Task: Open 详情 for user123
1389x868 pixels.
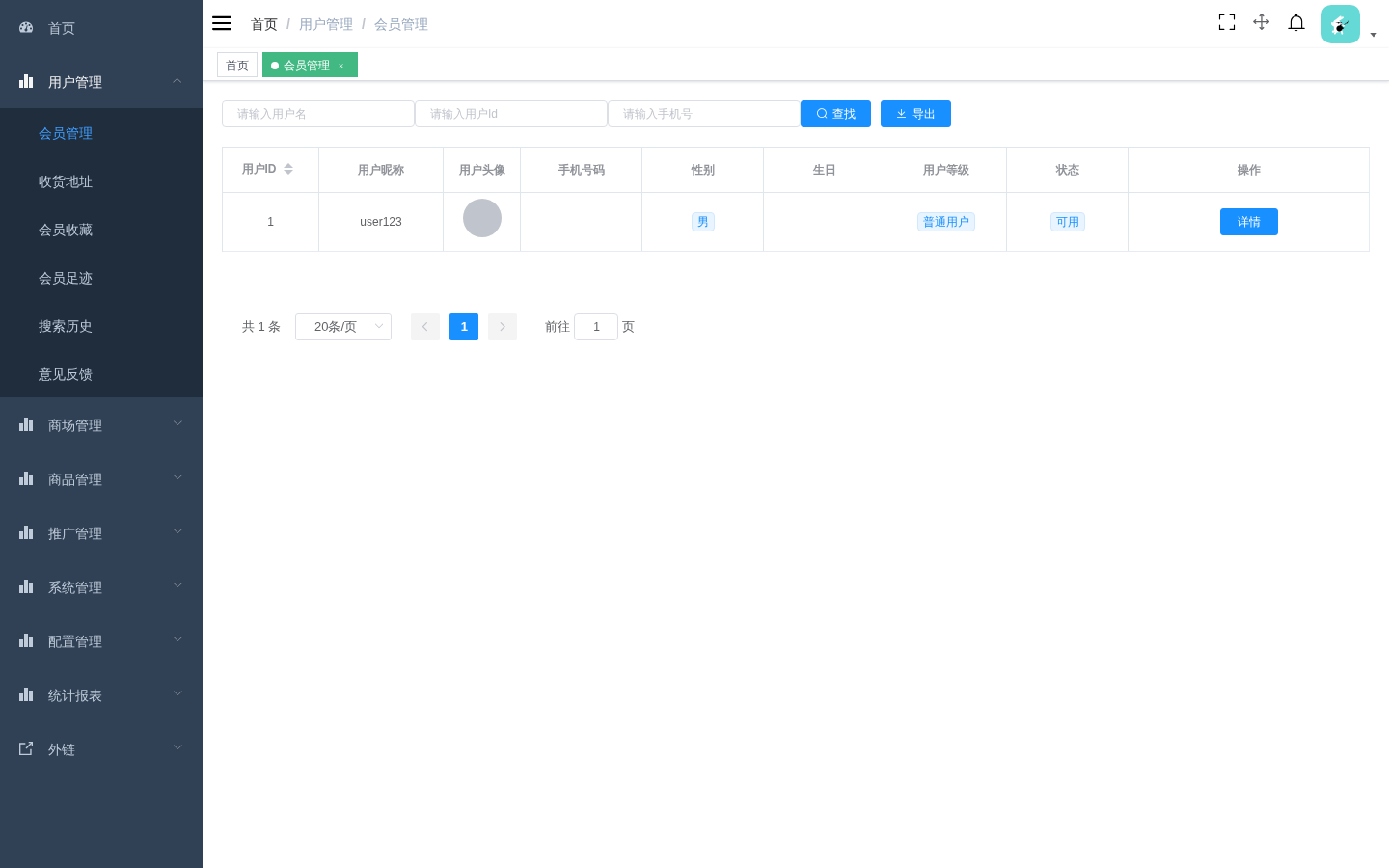Action: (1249, 222)
